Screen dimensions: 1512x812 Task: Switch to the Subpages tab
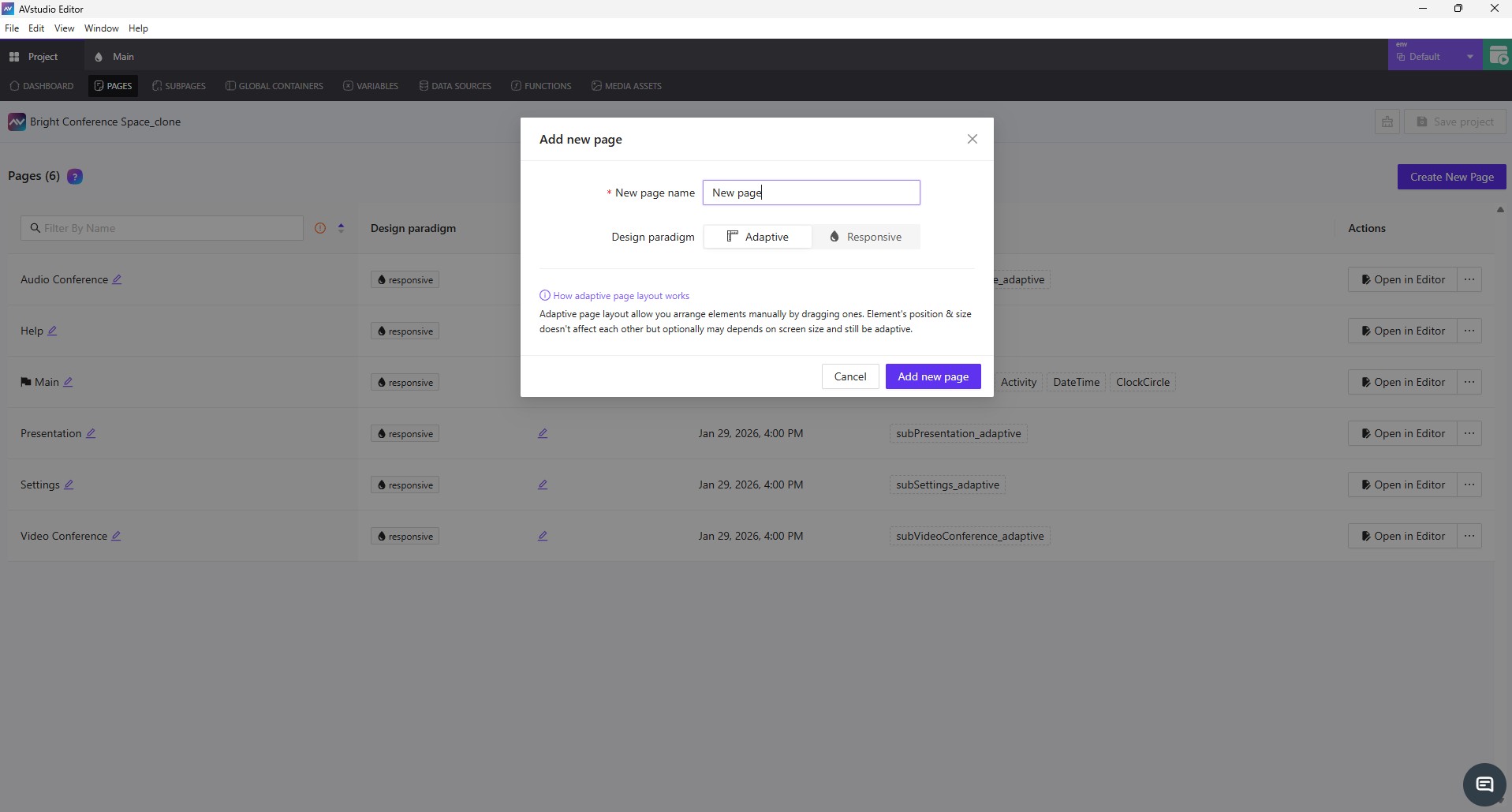point(179,86)
